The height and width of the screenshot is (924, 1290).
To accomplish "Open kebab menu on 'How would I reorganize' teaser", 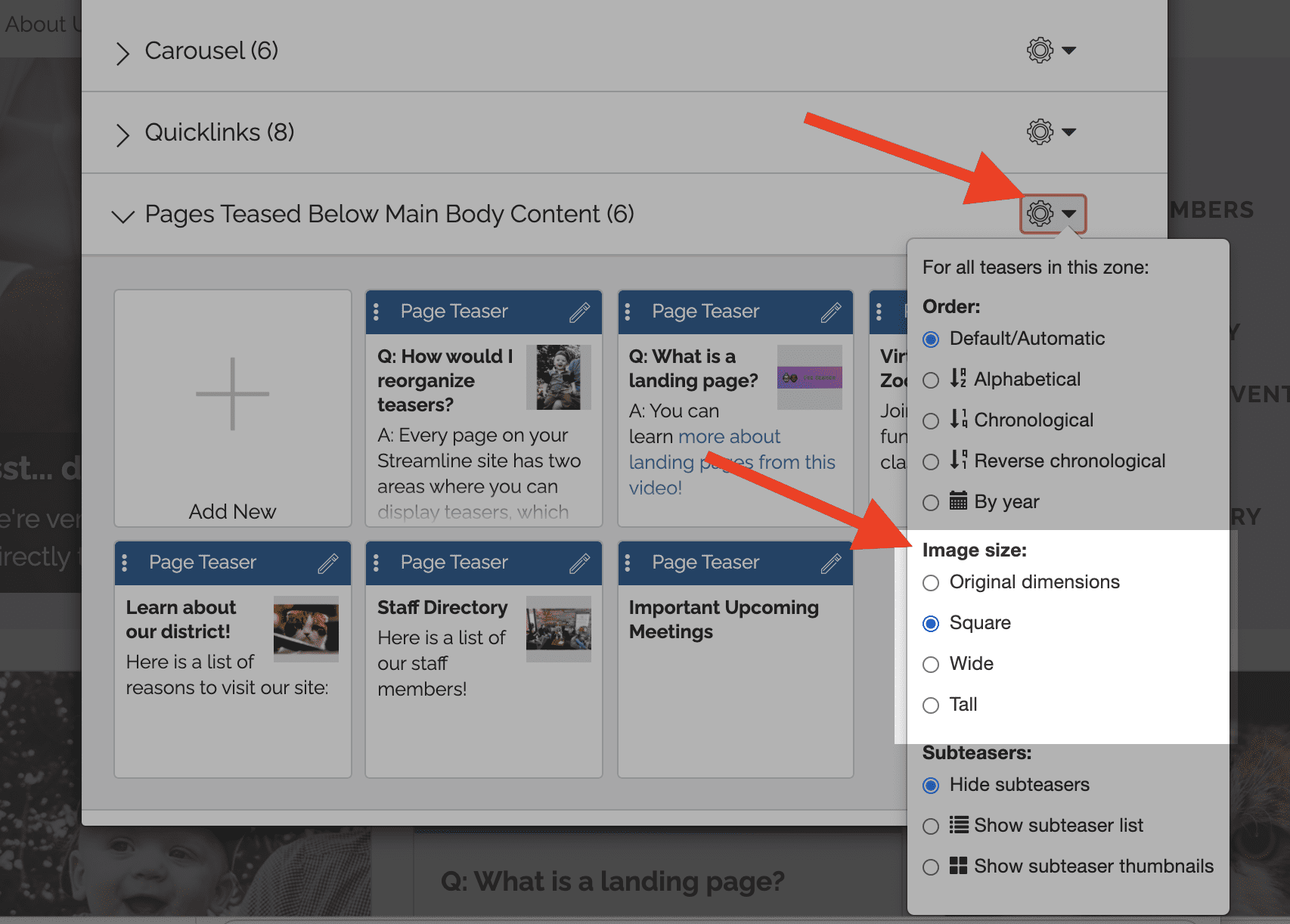I will pos(377,312).
